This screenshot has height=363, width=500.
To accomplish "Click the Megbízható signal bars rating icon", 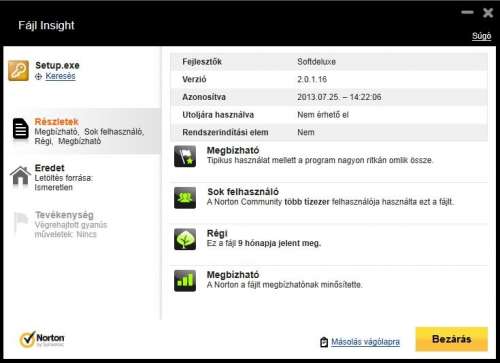I will 185,281.
